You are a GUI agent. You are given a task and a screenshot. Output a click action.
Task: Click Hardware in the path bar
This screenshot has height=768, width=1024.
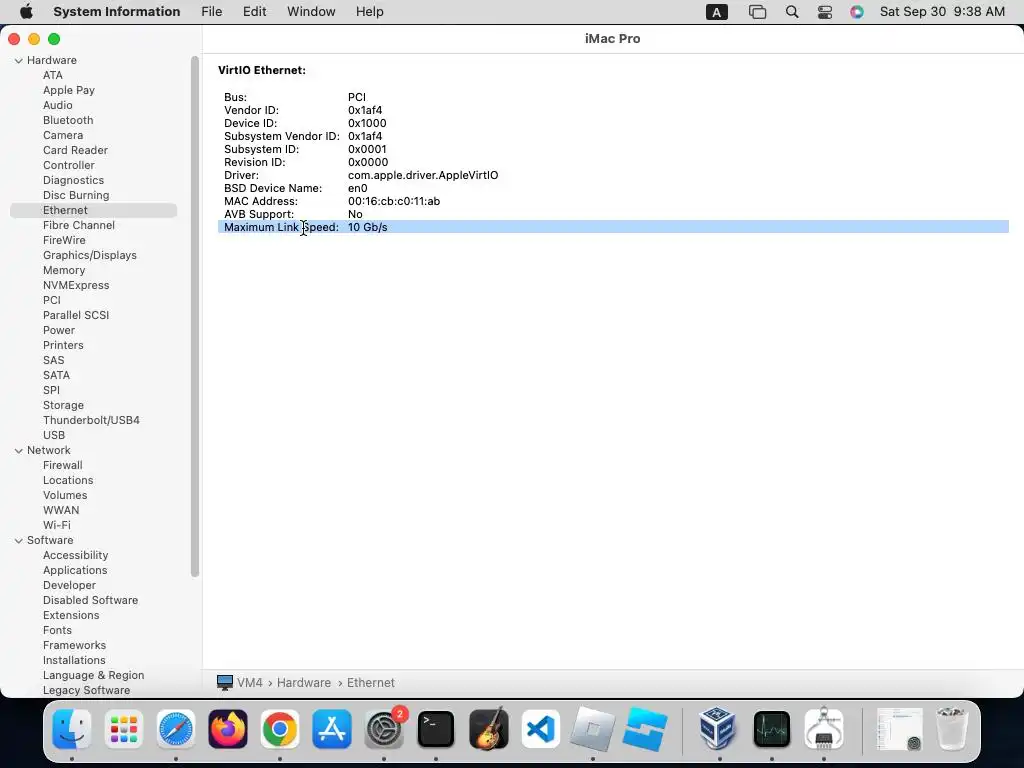(304, 682)
